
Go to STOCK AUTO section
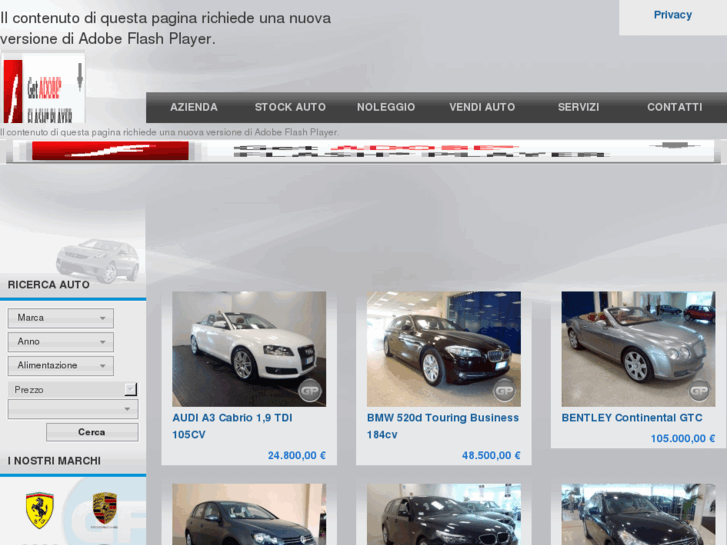click(x=290, y=107)
